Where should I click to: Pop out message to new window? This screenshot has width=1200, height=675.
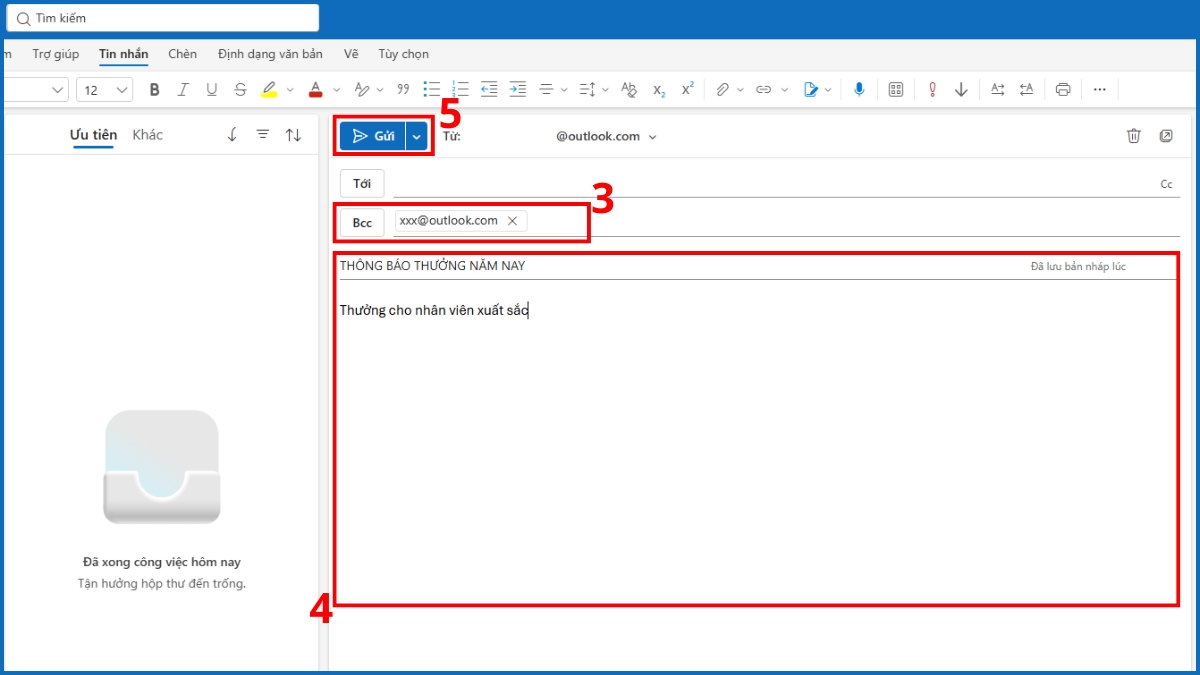pyautogui.click(x=1166, y=136)
